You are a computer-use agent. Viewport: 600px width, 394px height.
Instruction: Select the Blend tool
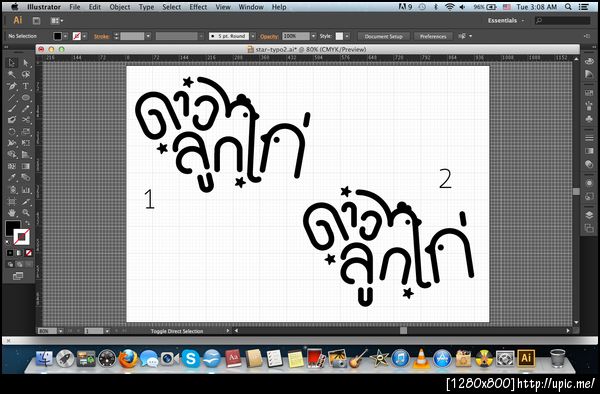(x=26, y=177)
